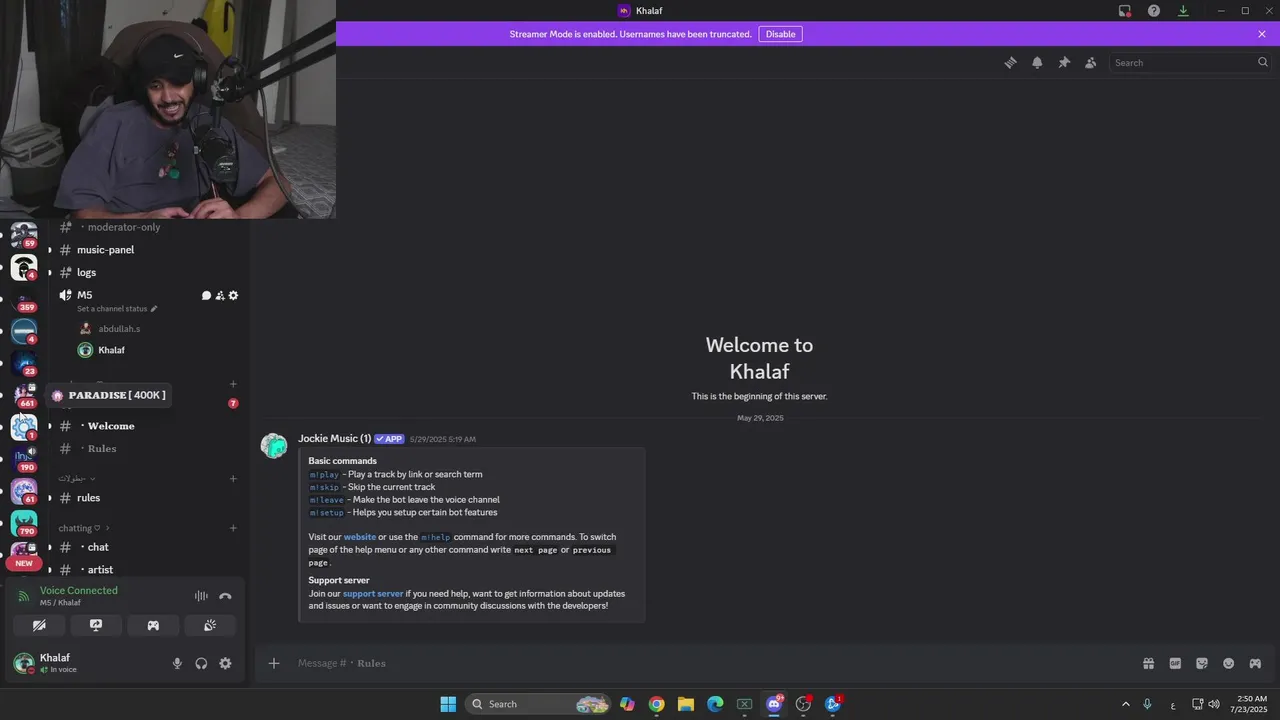
Task: Open the Threads icon in channel header
Action: pos(1011,62)
